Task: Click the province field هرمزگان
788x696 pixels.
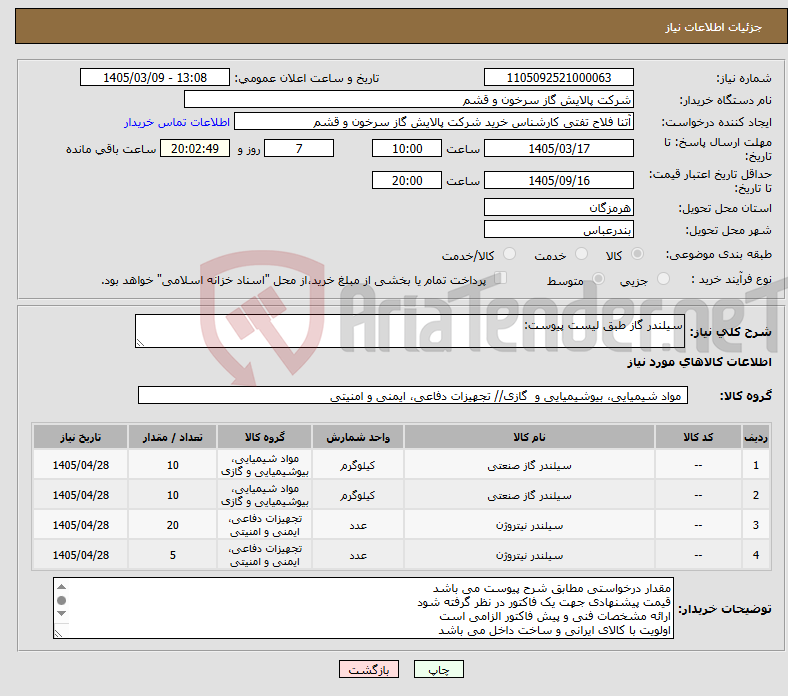Action: click(x=559, y=207)
